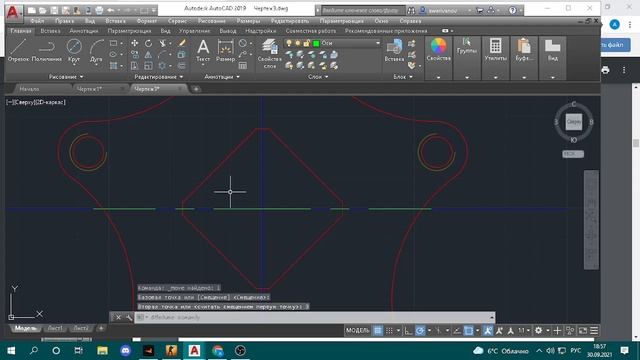Open the Вставка block insert tool
Screen dimensions: 640x360
394,50
